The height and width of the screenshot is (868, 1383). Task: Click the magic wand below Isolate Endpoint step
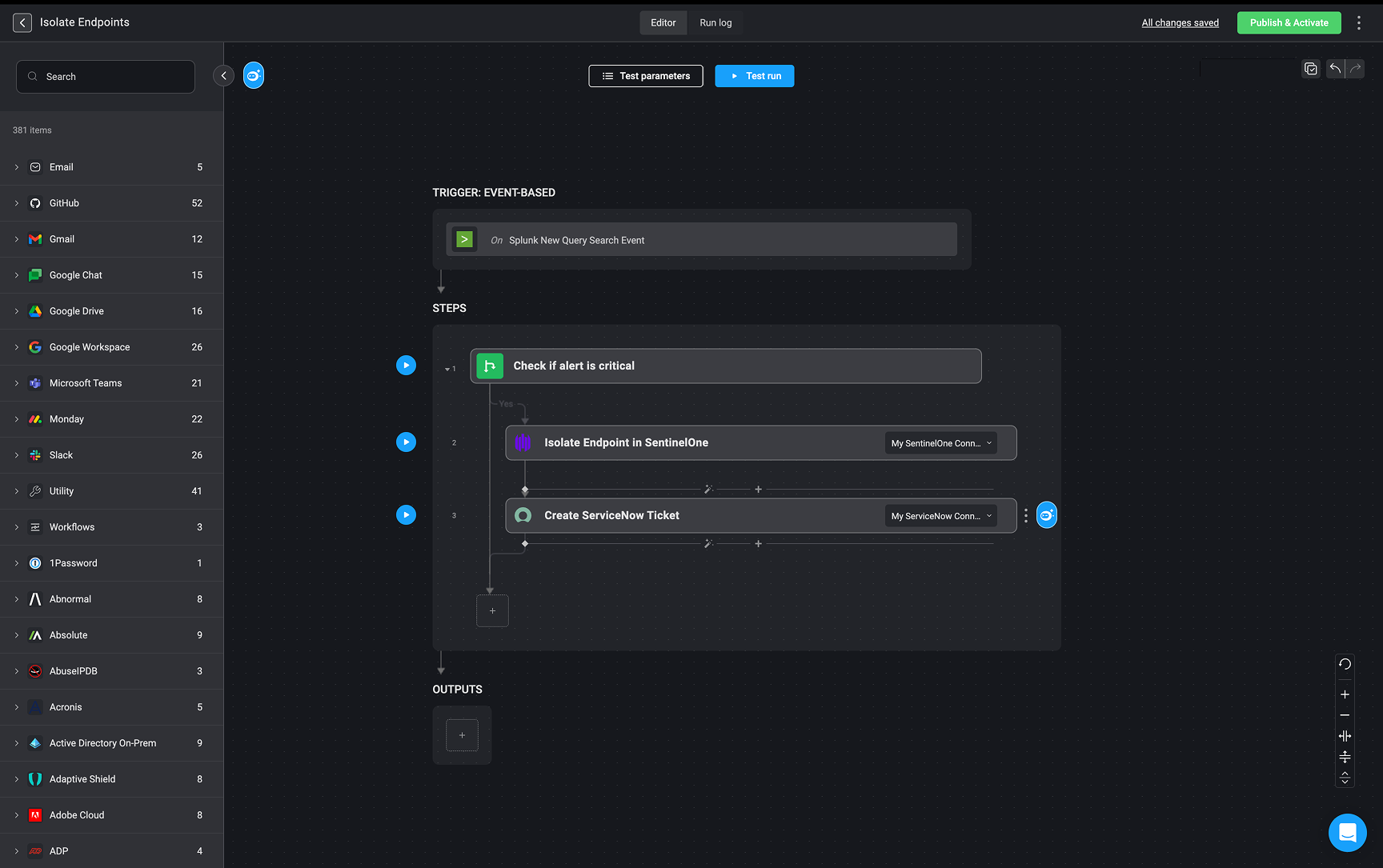pos(708,489)
